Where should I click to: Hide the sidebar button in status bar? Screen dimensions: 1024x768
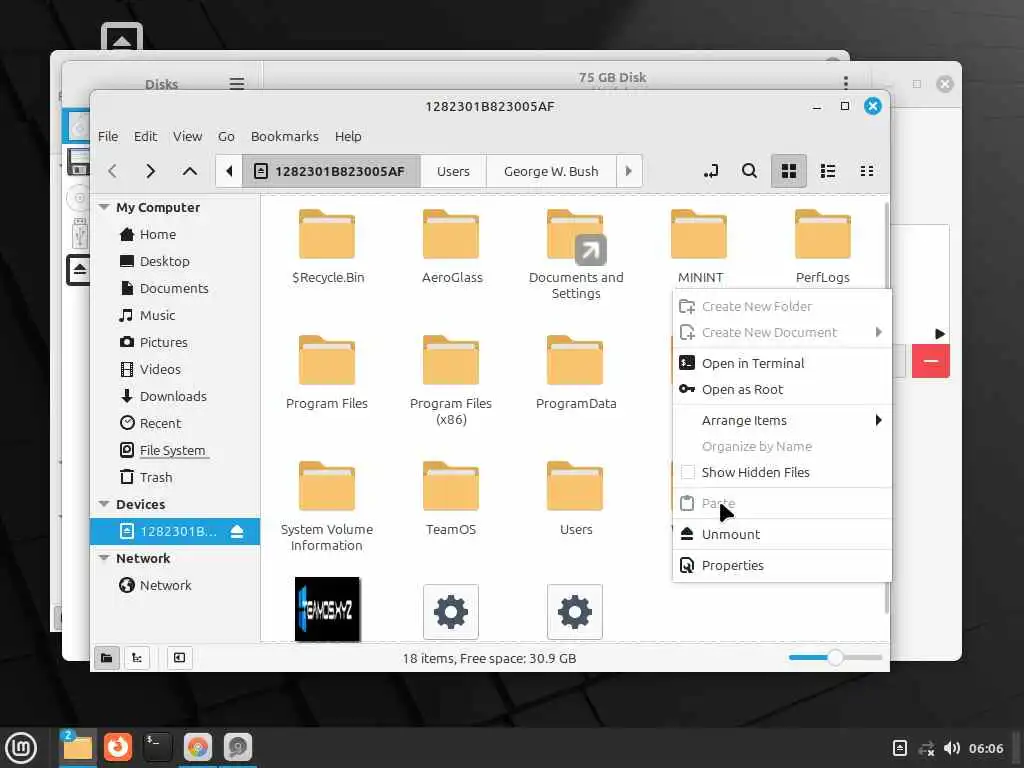(180, 658)
